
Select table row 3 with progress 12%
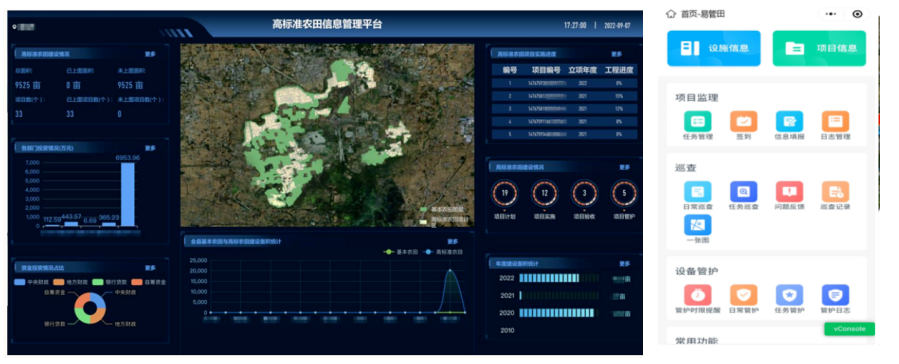pos(564,108)
